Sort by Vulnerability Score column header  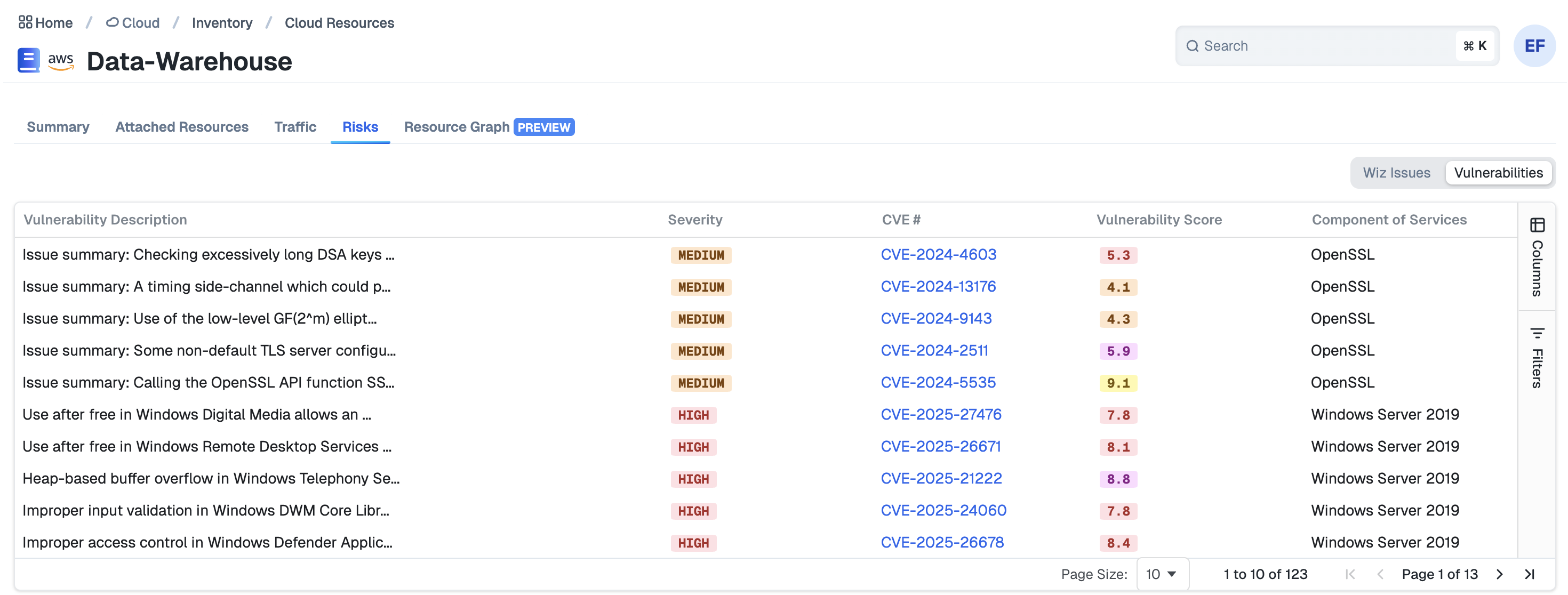point(1159,220)
